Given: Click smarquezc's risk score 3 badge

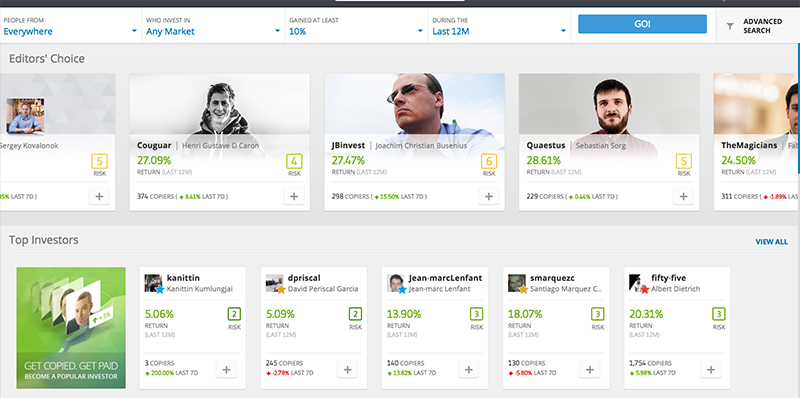Looking at the screenshot, I should click(x=597, y=314).
